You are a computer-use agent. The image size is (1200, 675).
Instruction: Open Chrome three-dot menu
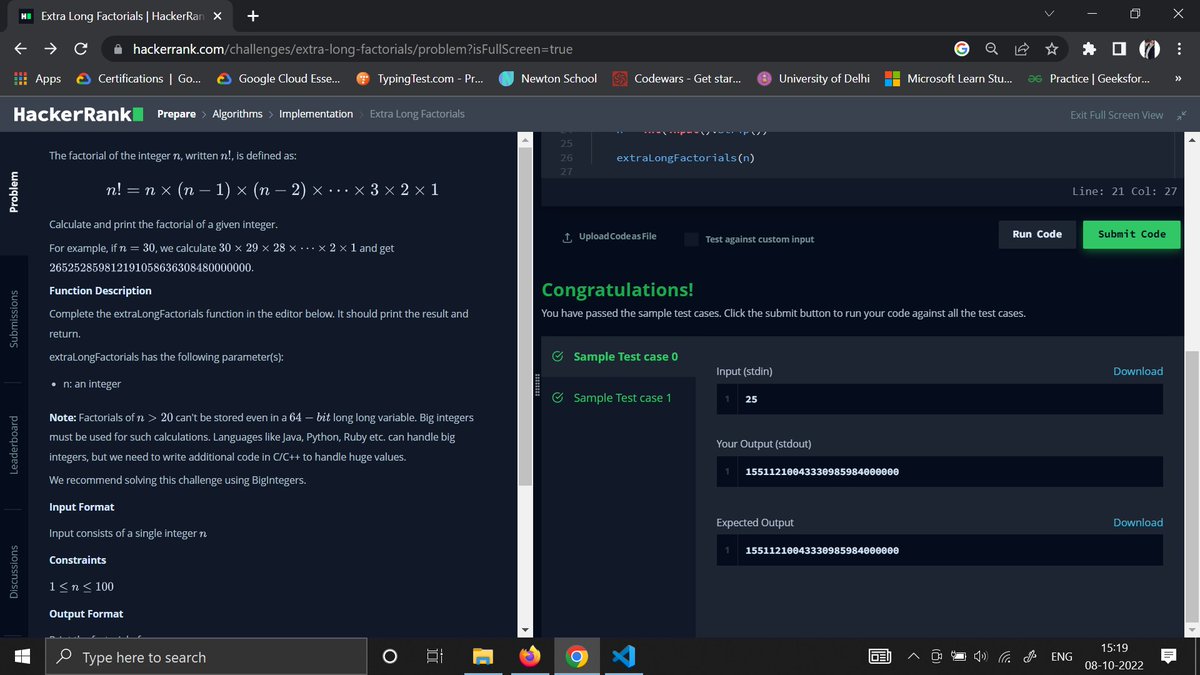[x=1180, y=48]
